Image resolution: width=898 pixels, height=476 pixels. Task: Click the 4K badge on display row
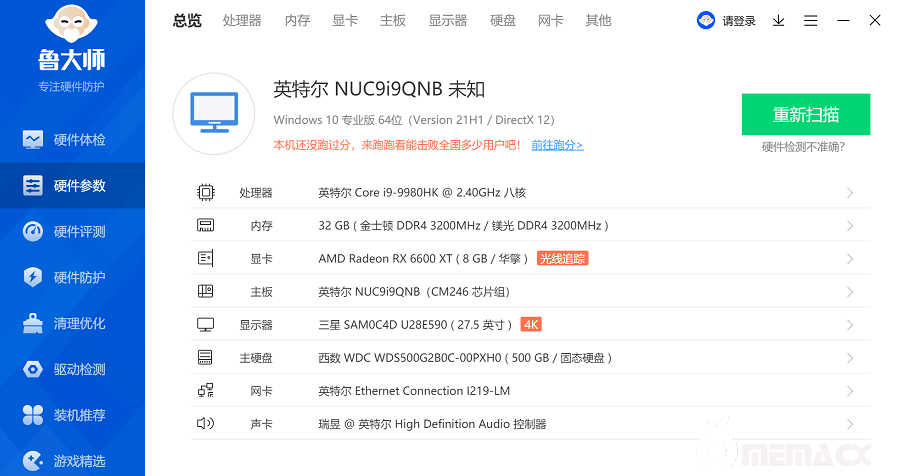pyautogui.click(x=531, y=325)
